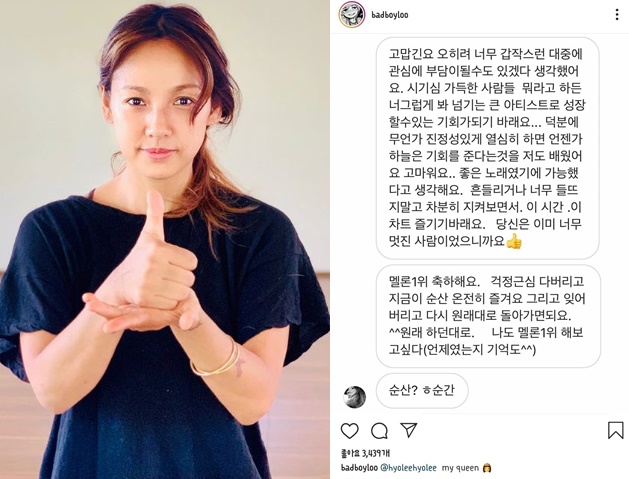Select the 멜론1위 축하해요 message bubble
This screenshot has height=479, width=629.
click(488, 316)
